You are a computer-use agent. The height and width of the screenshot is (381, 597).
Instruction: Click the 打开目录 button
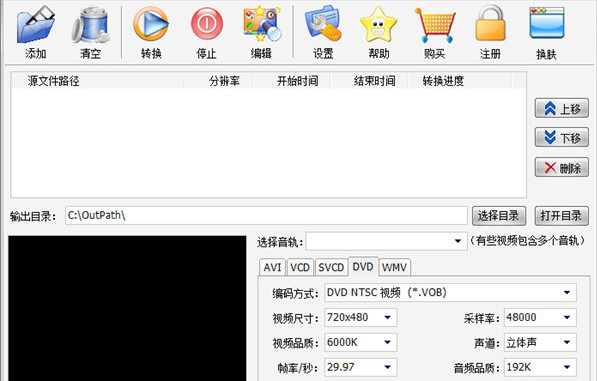click(x=561, y=216)
